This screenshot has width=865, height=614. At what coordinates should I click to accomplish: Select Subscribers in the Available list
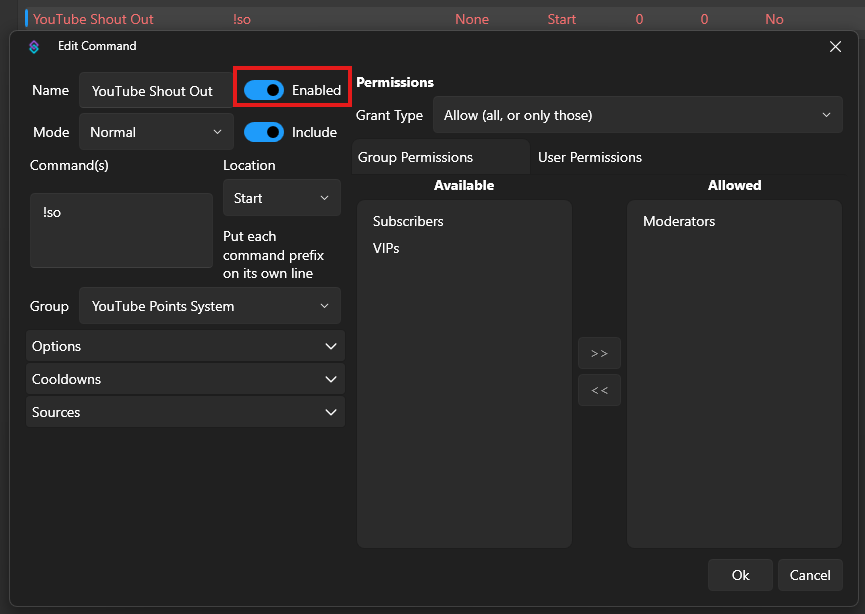pos(408,221)
